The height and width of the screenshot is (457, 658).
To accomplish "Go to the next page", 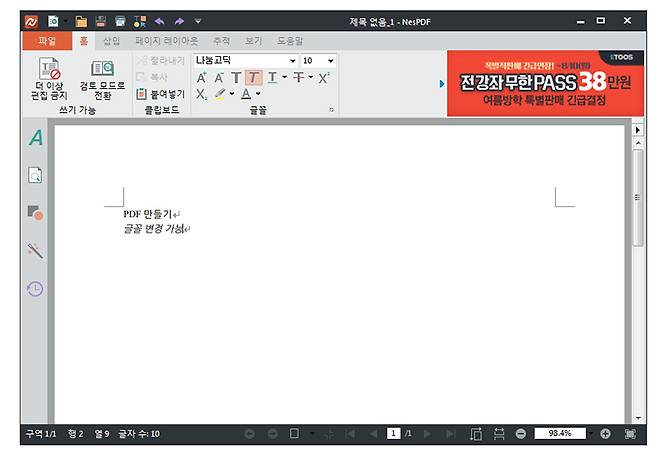I will (427, 433).
